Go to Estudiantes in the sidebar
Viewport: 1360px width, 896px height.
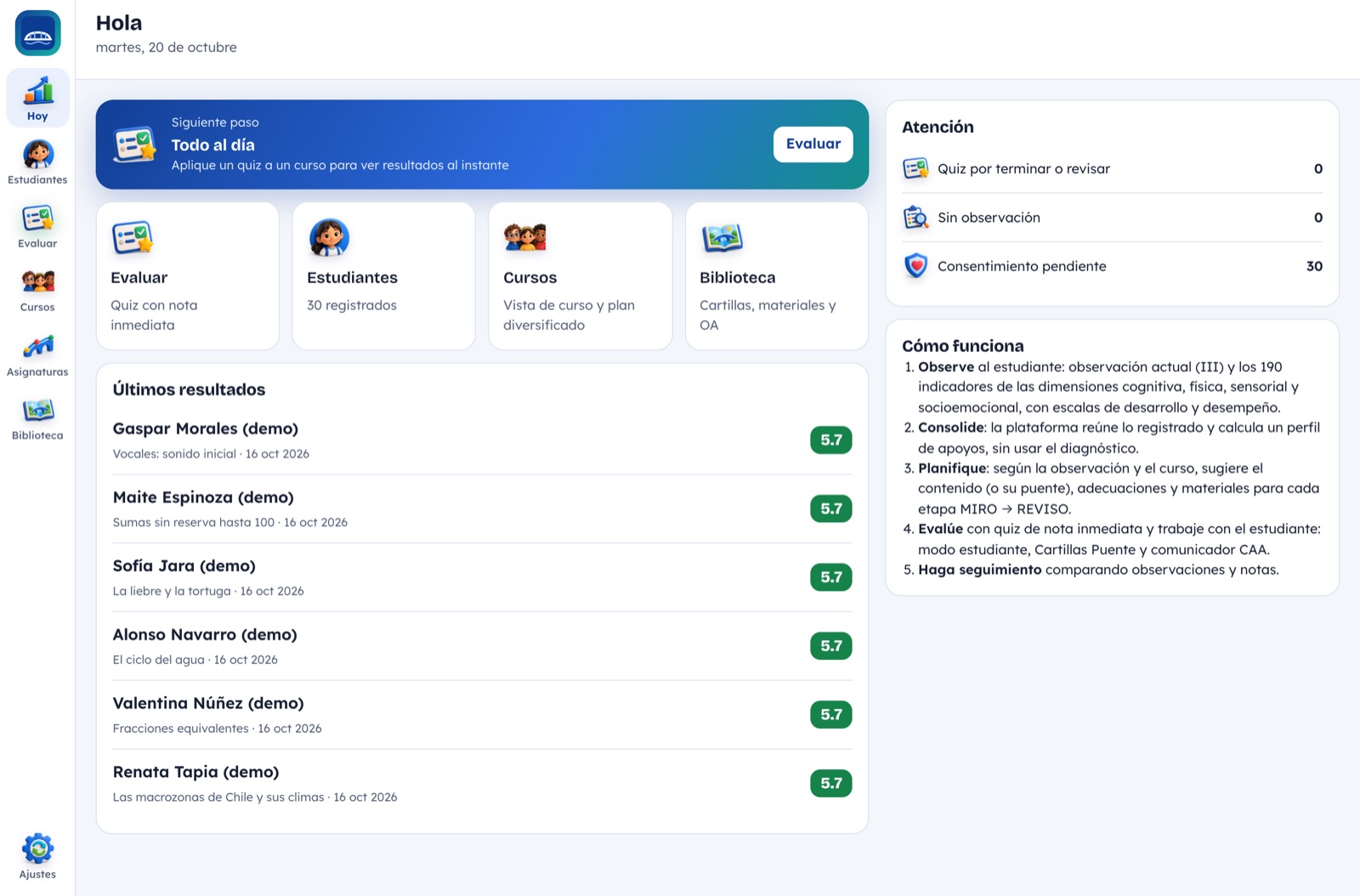click(37, 162)
